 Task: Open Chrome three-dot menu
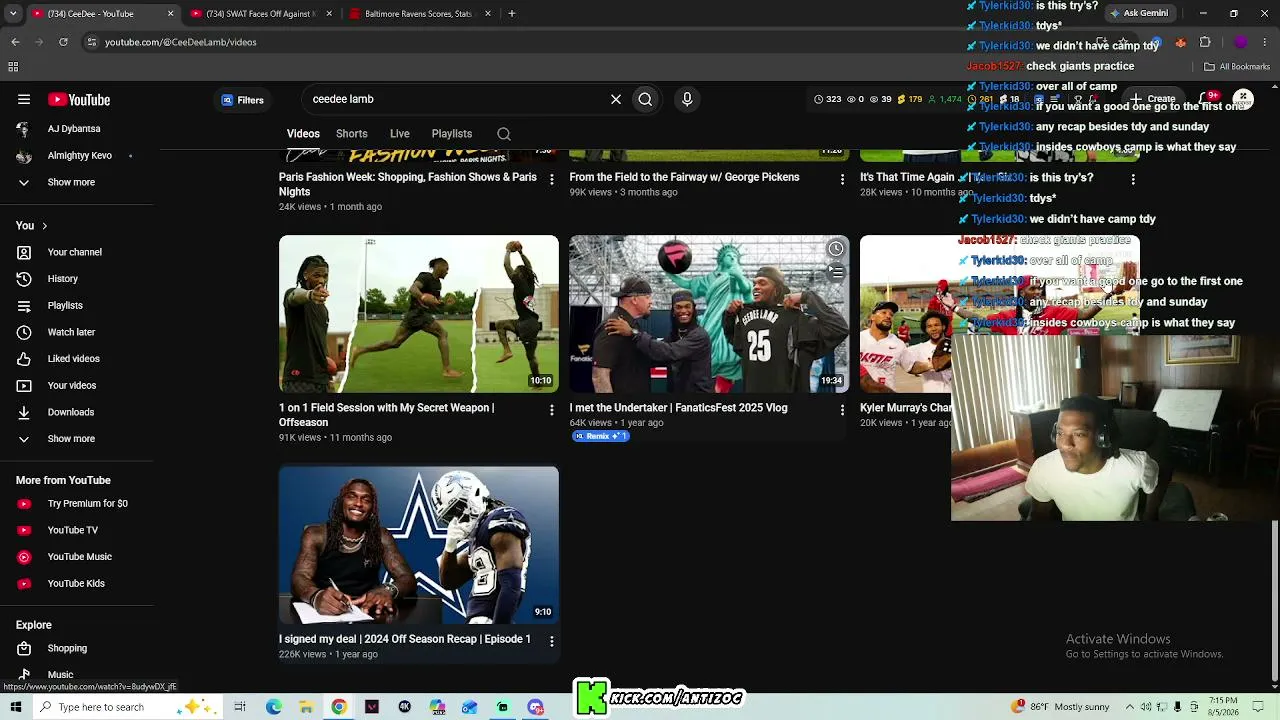pos(1266,42)
